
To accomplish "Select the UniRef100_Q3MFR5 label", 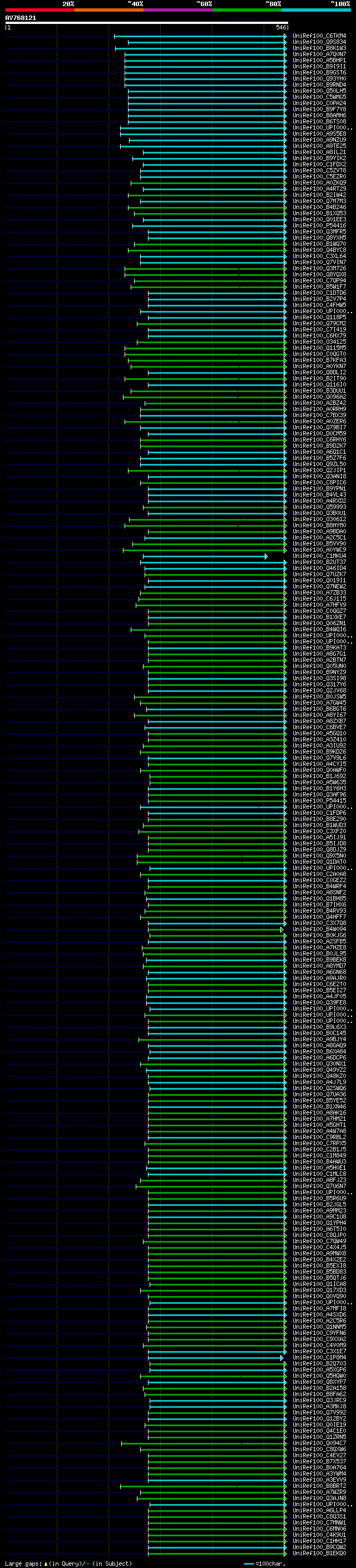I will pyautogui.click(x=319, y=231).
